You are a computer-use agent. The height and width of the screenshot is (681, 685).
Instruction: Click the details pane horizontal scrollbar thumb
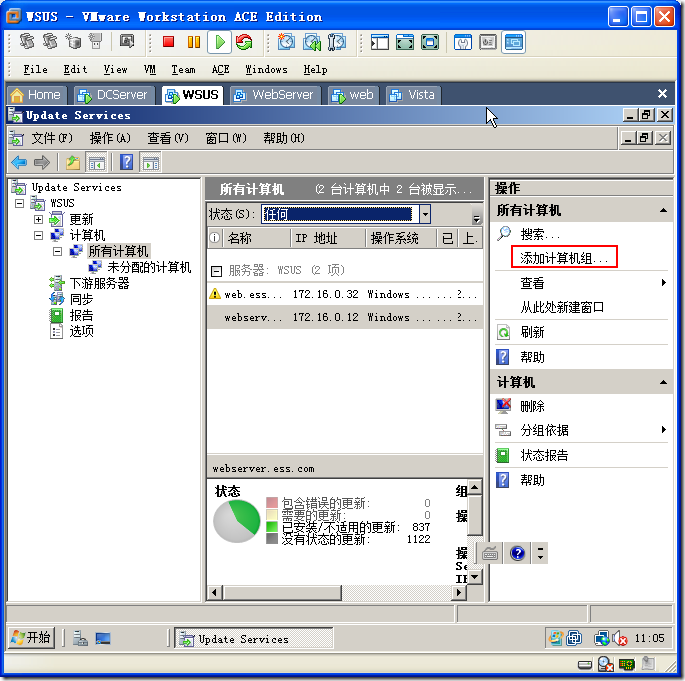282,592
